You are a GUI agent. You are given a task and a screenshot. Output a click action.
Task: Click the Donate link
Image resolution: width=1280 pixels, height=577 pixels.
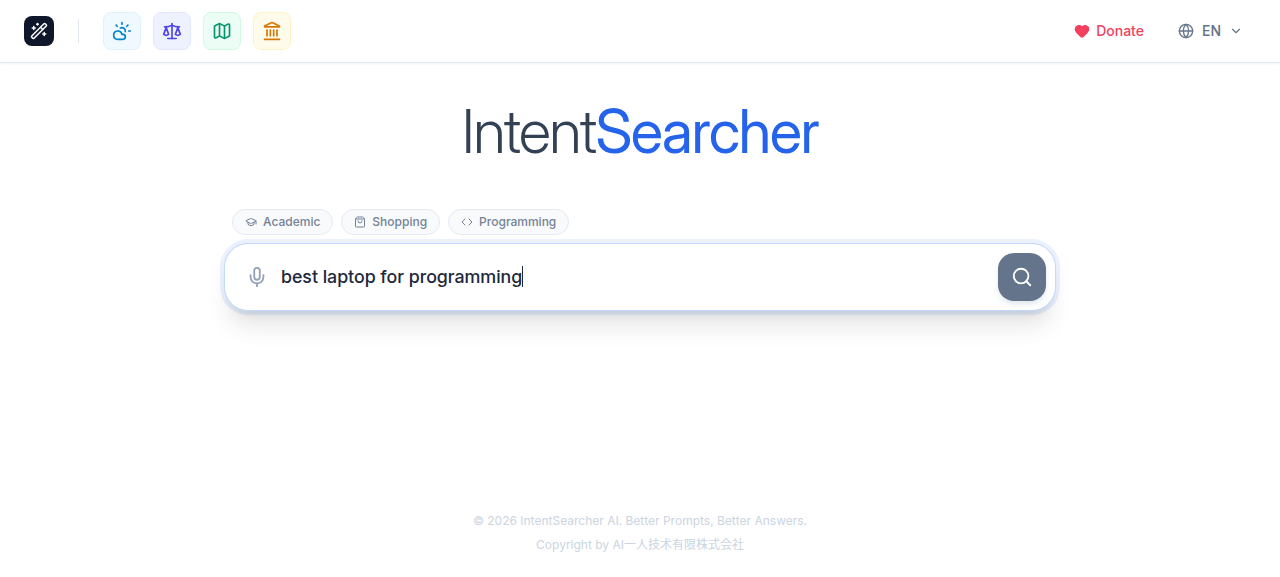[1119, 31]
